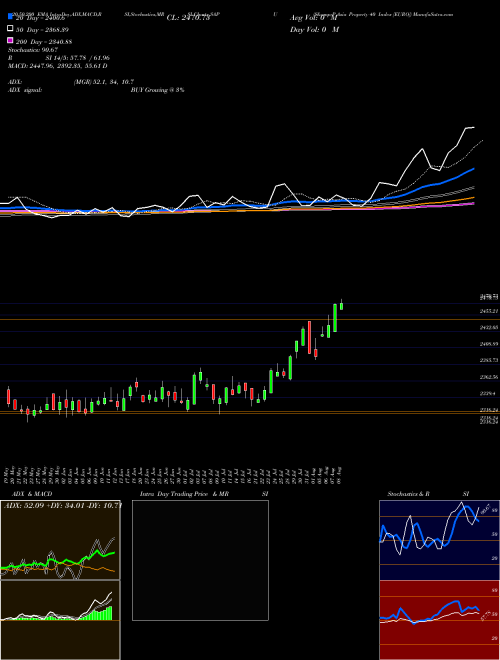This screenshot has height=660, width=500.
Task: Click the 'Day Vol: 0 M' text
Action: [x=314, y=29]
